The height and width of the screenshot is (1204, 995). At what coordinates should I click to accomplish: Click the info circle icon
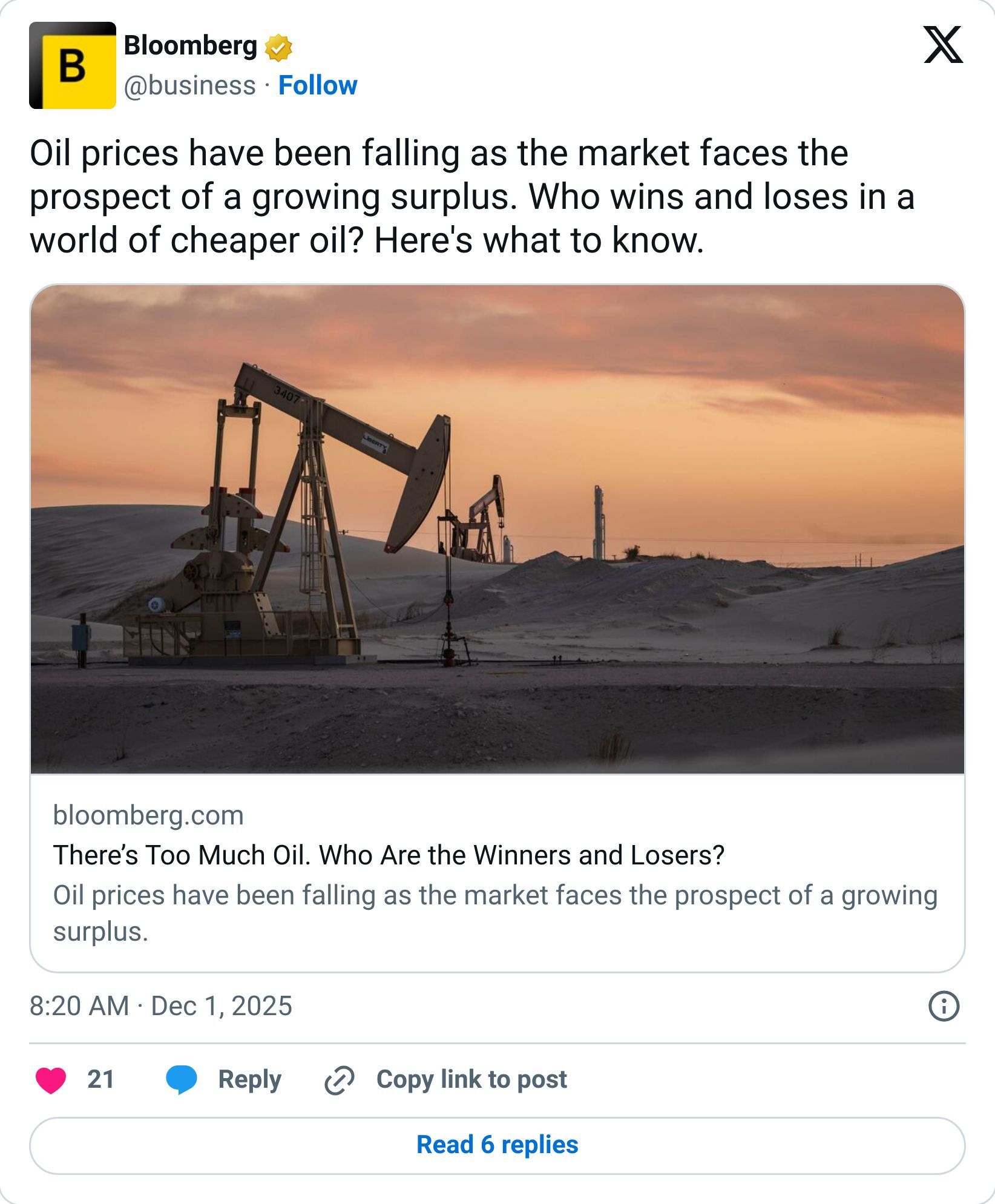944,1006
